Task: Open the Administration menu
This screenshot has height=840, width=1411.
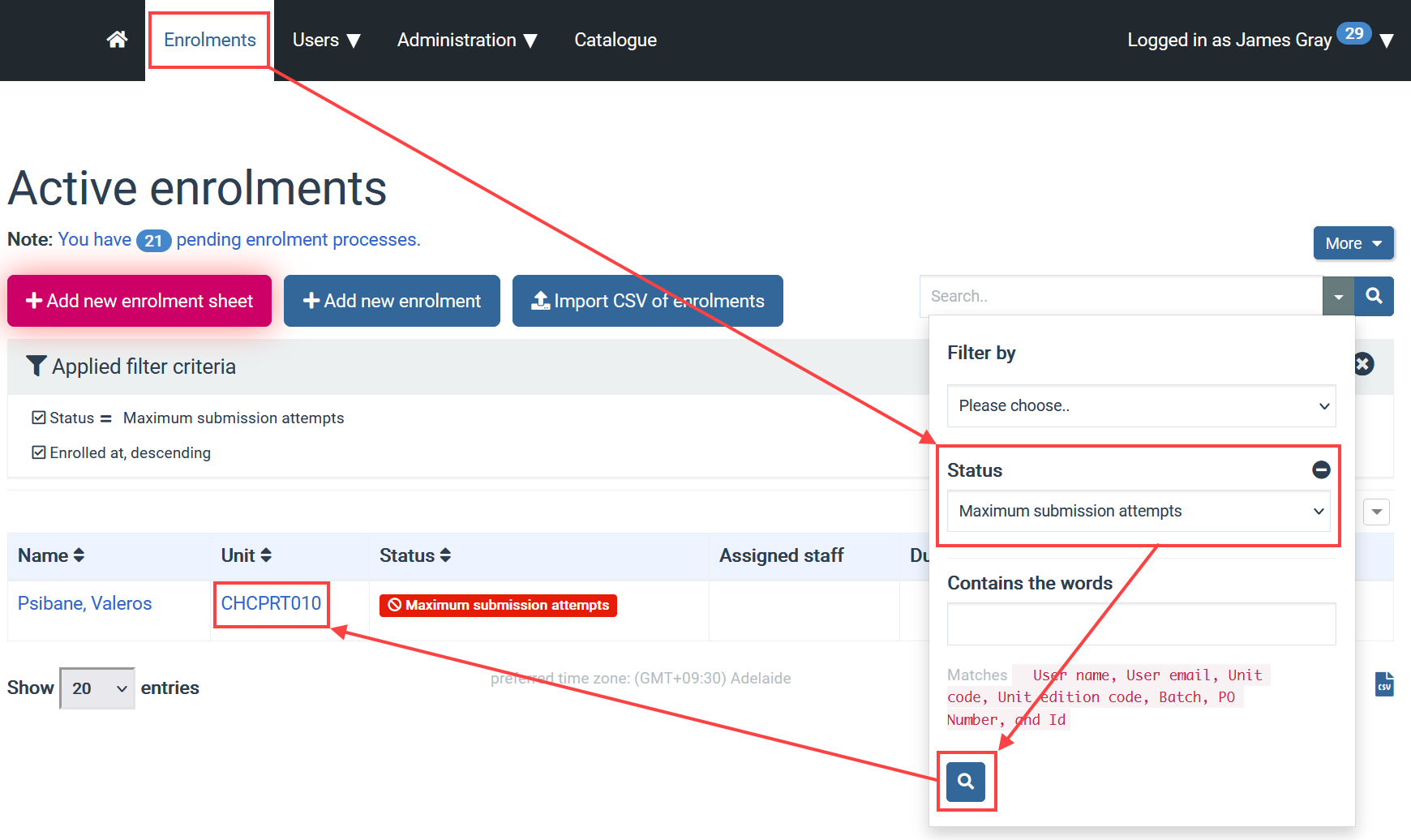Action: coord(467,40)
